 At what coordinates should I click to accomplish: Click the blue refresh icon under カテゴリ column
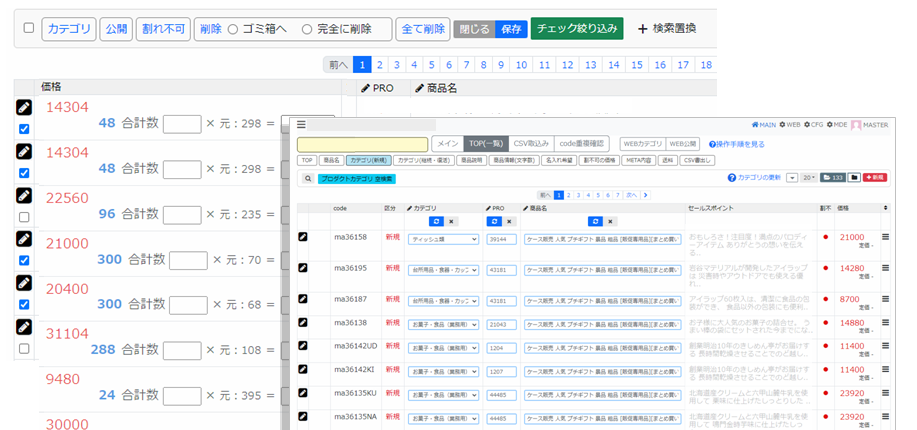435,220
